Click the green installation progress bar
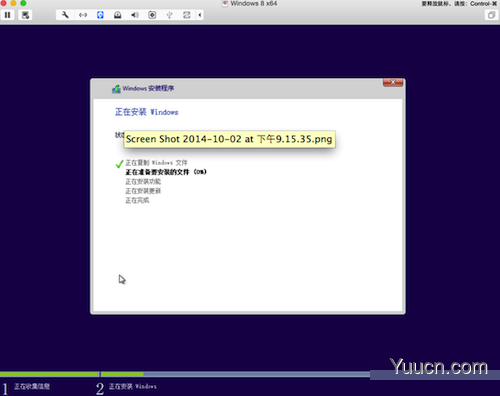Image resolution: width=500 pixels, height=396 pixels. point(72,374)
